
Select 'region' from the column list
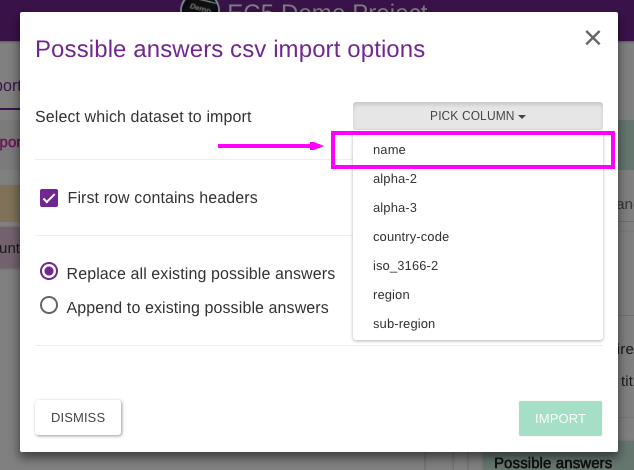click(391, 295)
